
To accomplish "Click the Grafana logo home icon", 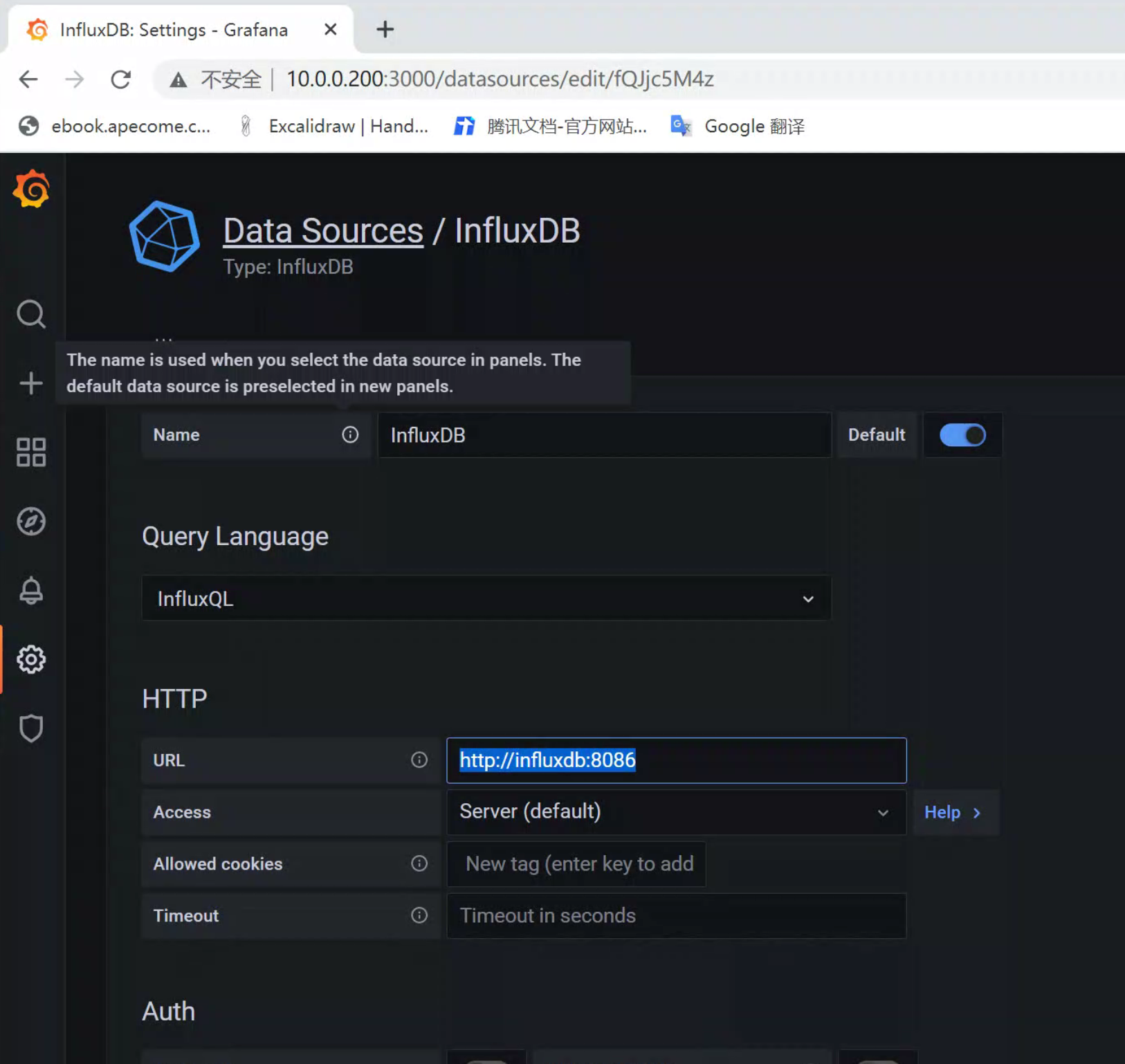I will pos(31,190).
